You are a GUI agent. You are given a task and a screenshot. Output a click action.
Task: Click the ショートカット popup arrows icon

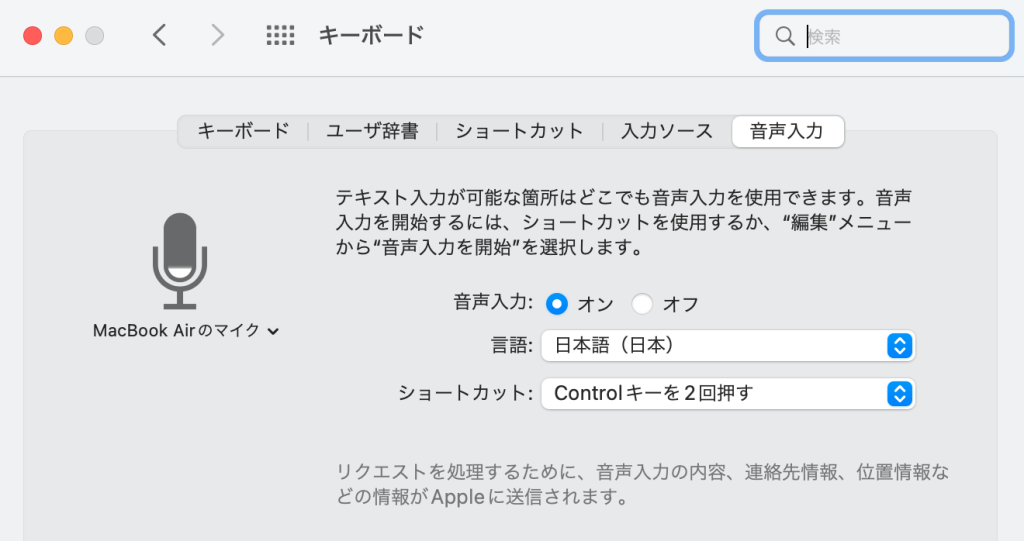899,393
